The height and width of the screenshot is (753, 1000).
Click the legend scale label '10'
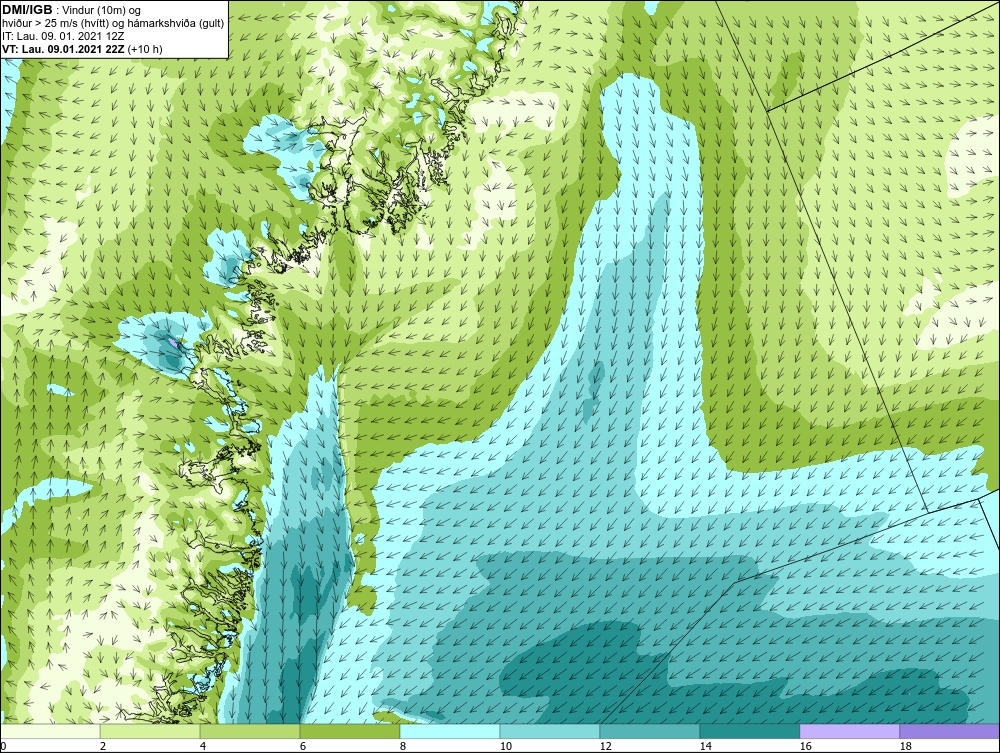click(x=506, y=746)
